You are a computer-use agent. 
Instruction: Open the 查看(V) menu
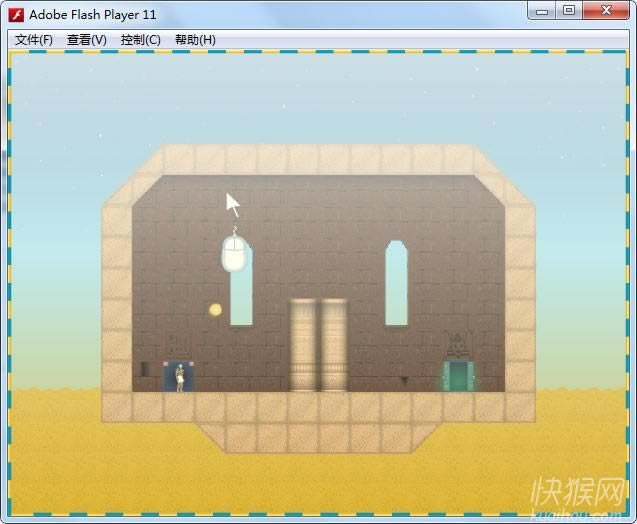coord(86,40)
